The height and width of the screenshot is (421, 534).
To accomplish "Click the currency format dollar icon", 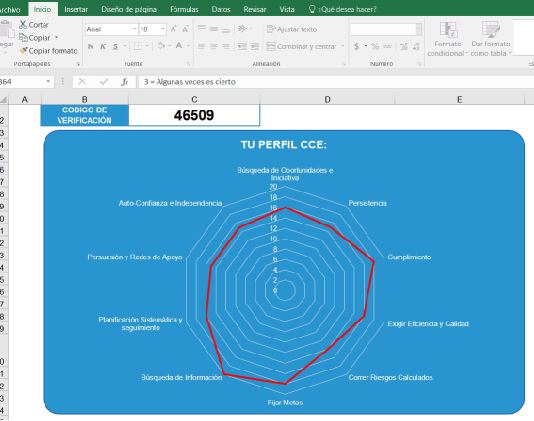I will click(x=356, y=46).
